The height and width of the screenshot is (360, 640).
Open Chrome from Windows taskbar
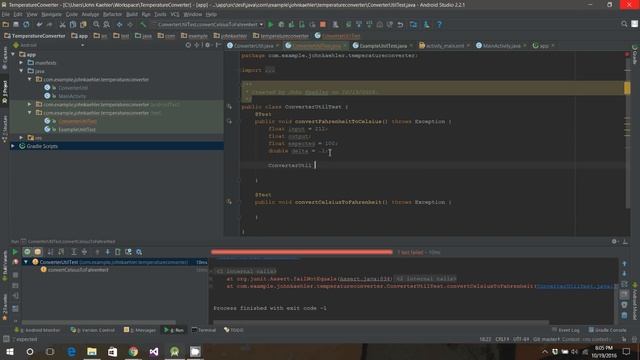[x=133, y=351]
